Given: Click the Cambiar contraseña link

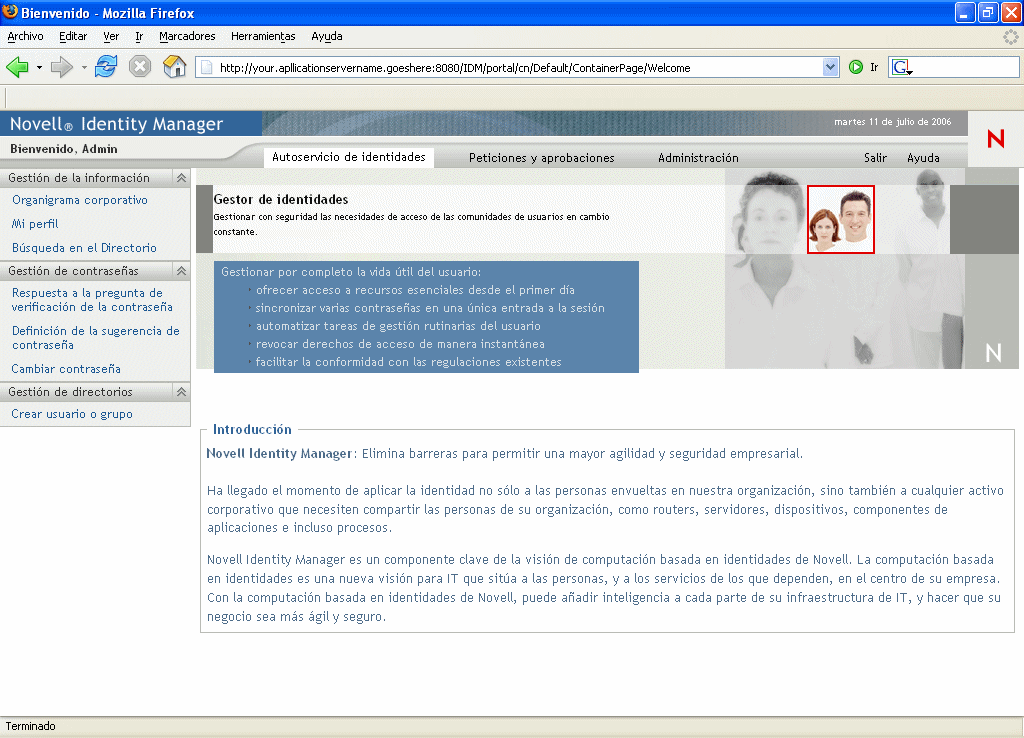Looking at the screenshot, I should click(x=66, y=369).
